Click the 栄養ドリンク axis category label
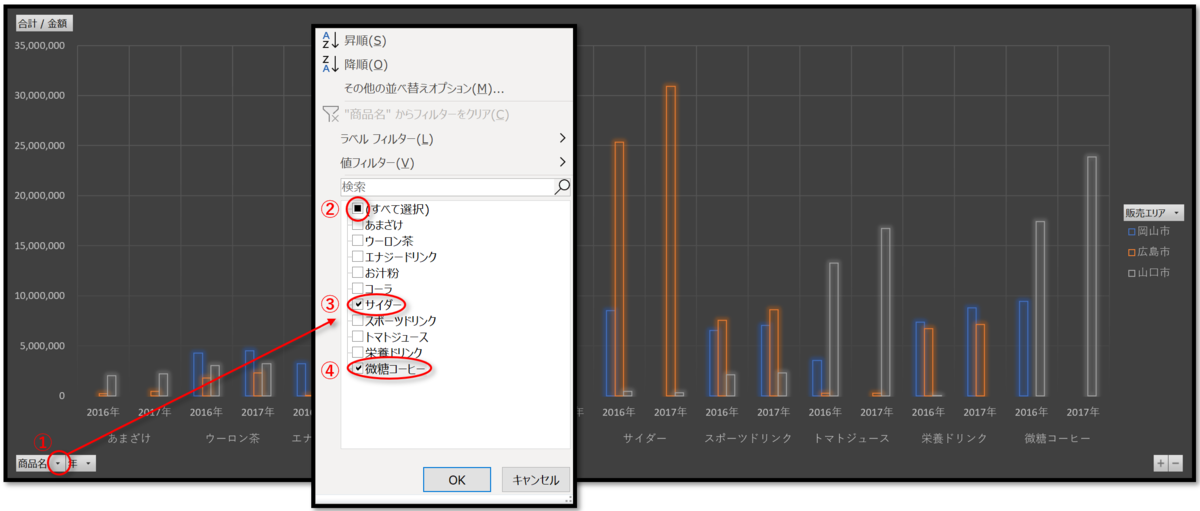 (954, 438)
